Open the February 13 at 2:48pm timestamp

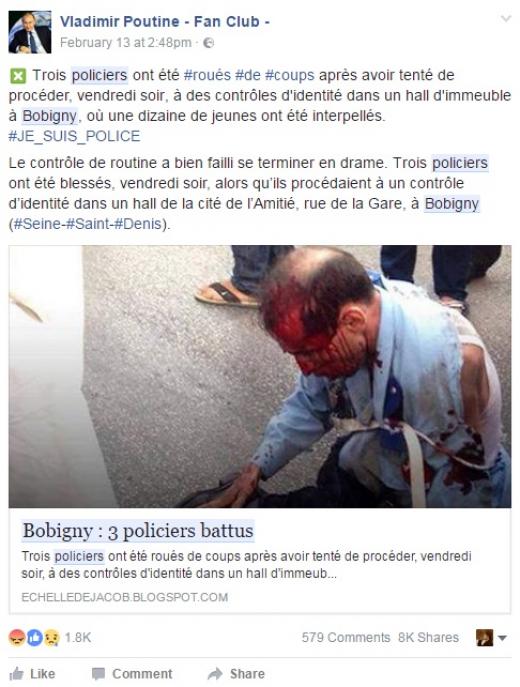pyautogui.click(x=126, y=43)
